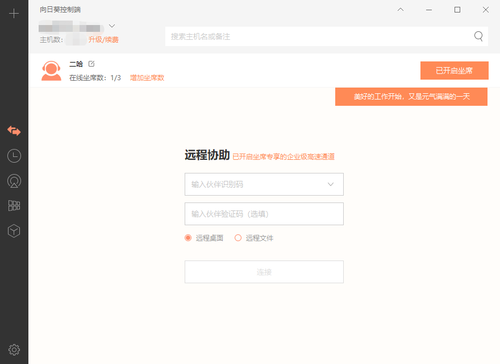This screenshot has width=500, height=364.
Task: Open the 升级/续费 link
Action: tap(103, 40)
